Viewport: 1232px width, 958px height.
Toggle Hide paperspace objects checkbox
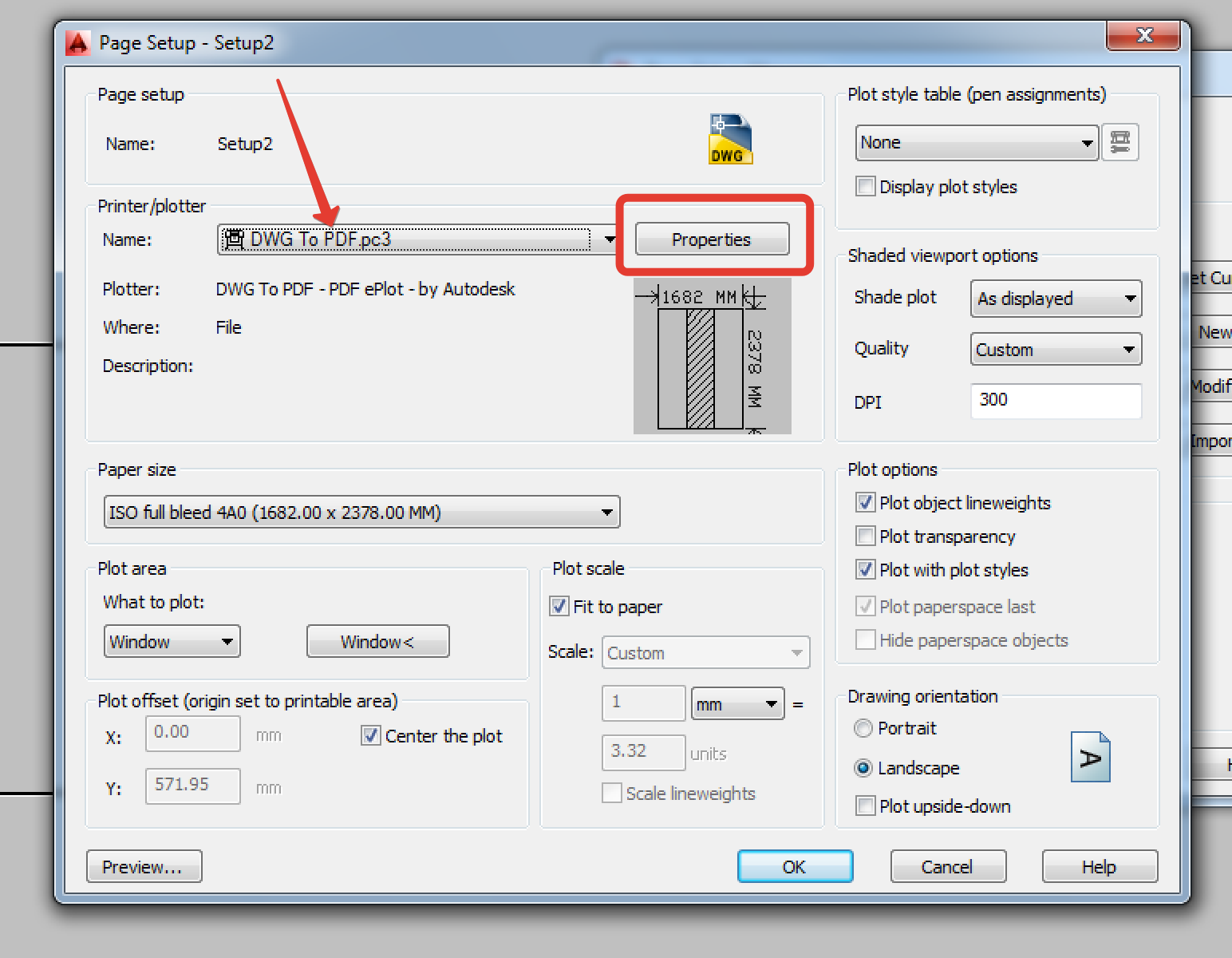point(865,640)
